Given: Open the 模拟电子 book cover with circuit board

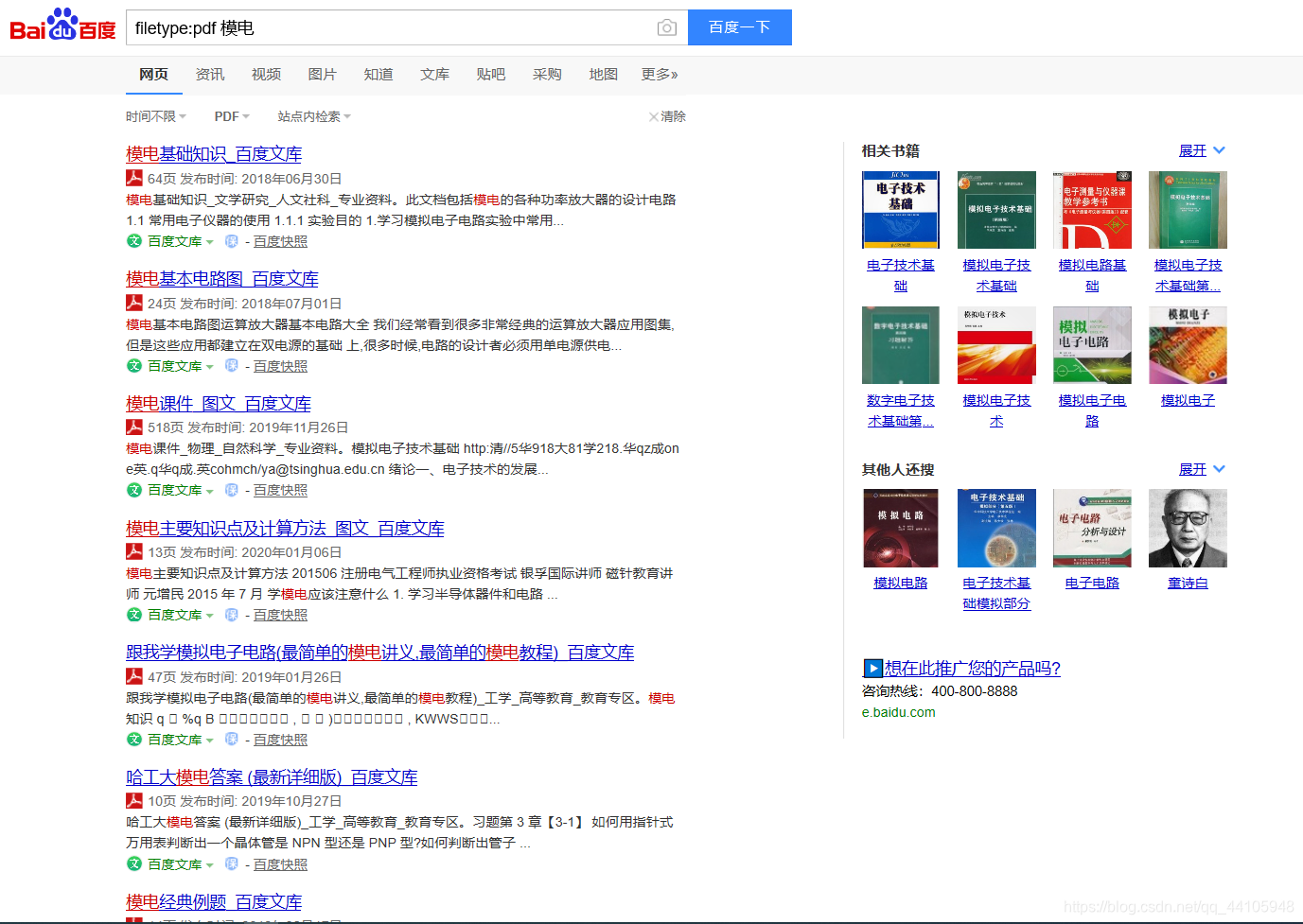Looking at the screenshot, I should [1188, 345].
